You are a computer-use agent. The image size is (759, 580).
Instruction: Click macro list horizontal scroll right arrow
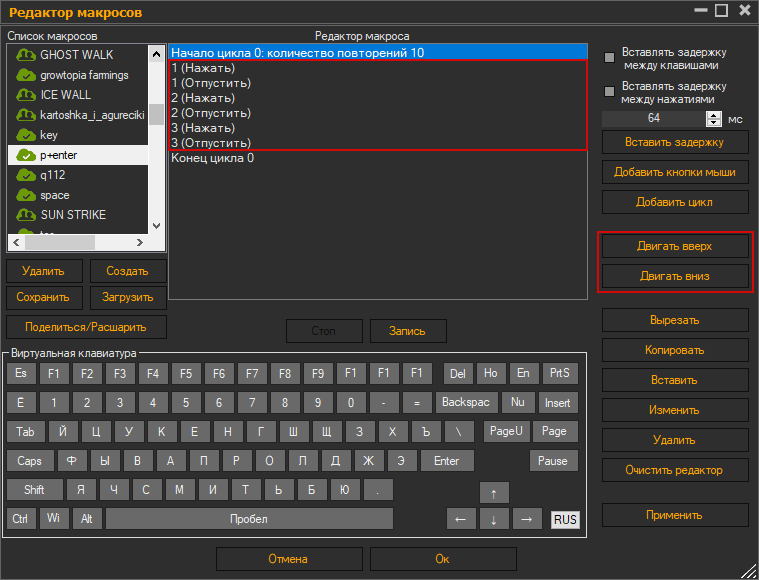pos(140,243)
